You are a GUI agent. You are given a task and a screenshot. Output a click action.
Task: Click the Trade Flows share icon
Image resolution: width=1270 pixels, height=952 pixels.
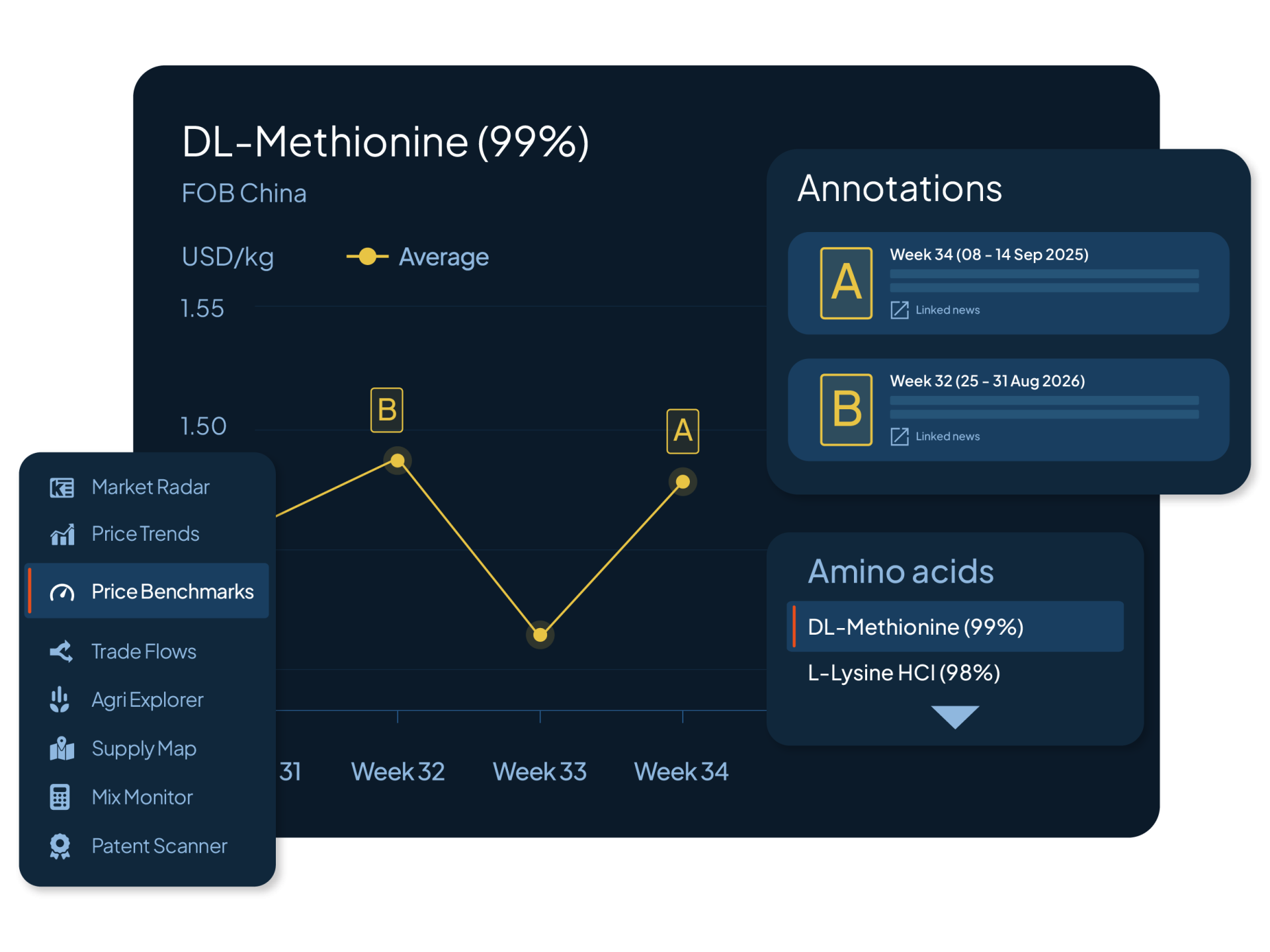pyautogui.click(x=62, y=652)
